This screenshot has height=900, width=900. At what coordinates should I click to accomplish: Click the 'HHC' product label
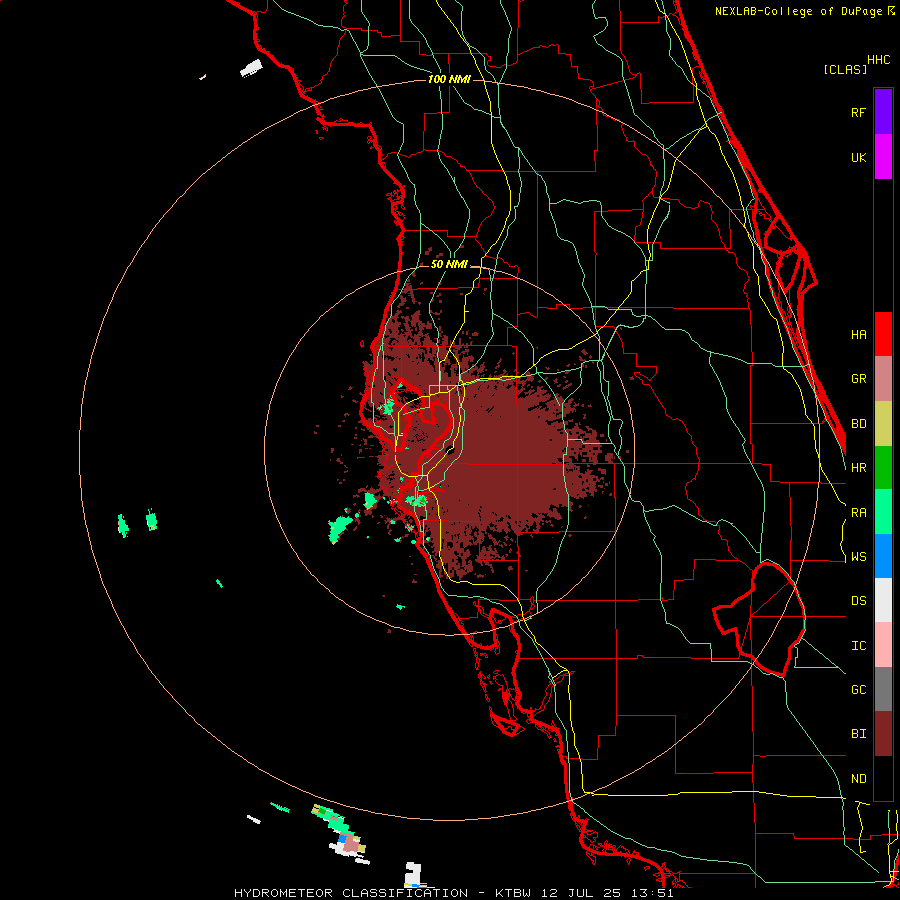pos(878,60)
